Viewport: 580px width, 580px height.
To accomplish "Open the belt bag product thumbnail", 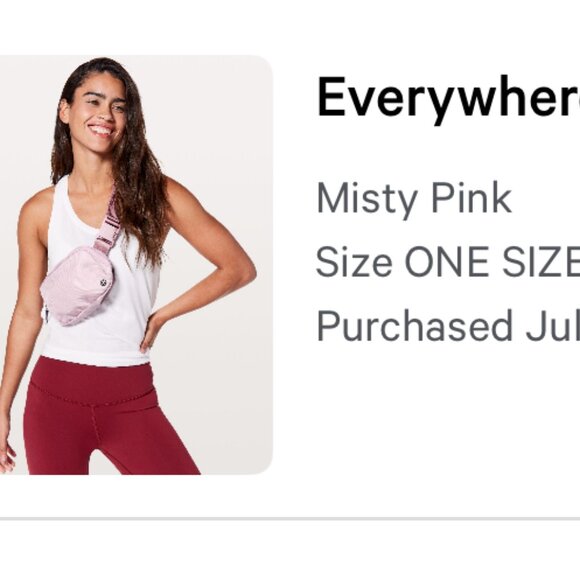I will pyautogui.click(x=136, y=264).
